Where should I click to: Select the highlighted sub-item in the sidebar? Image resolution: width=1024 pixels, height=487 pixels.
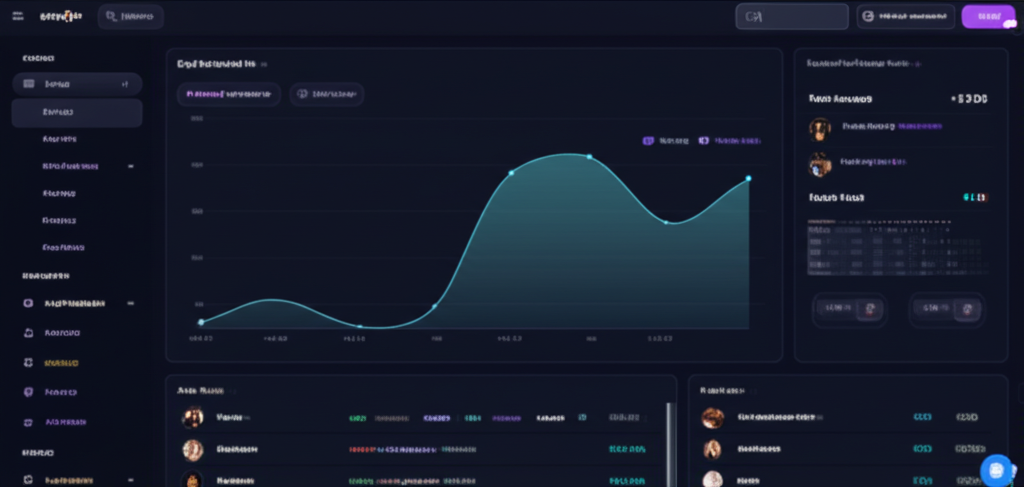pyautogui.click(x=76, y=113)
